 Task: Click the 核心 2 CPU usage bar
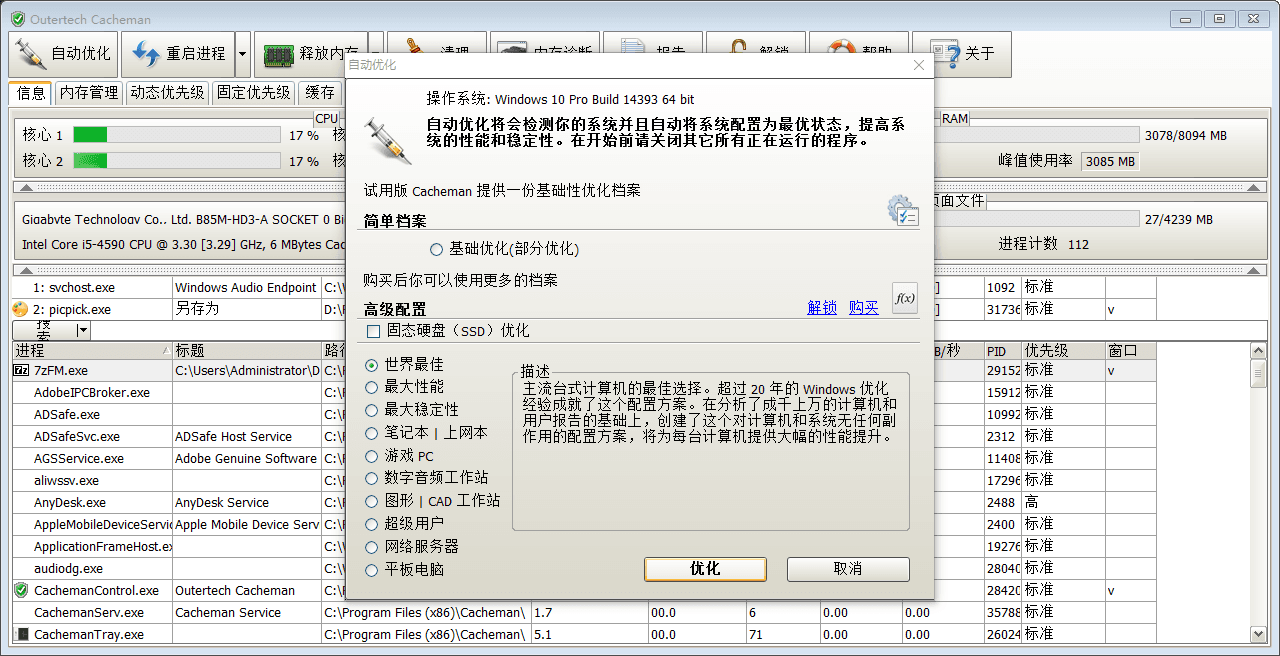[177, 160]
